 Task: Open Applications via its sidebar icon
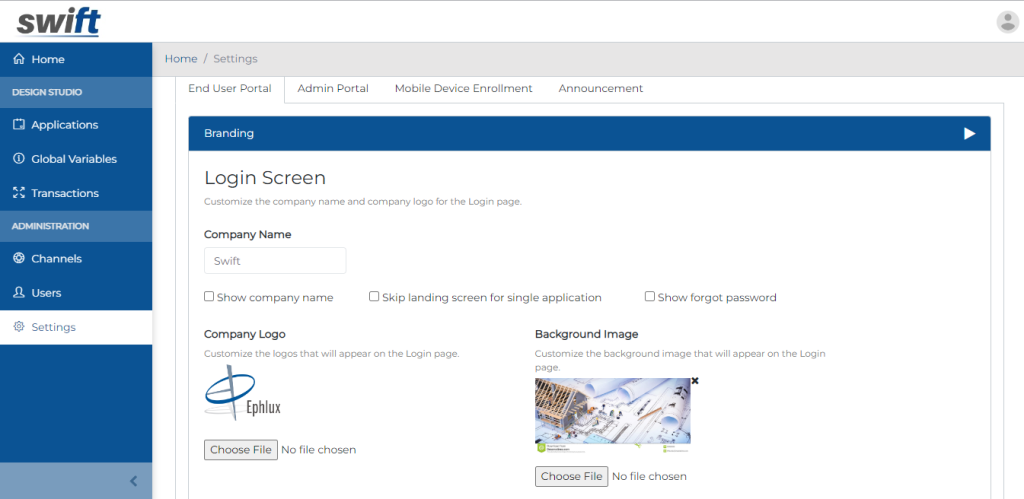pos(18,125)
